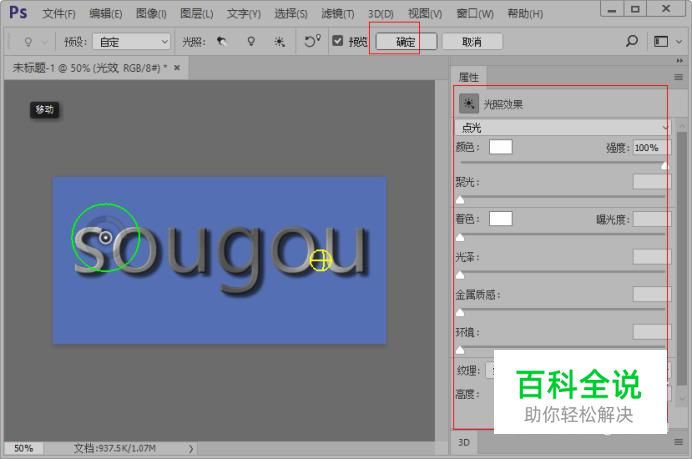Click the metallic (金属质感) slider handle
Viewport: 692px width, 459px height.
pos(460,312)
